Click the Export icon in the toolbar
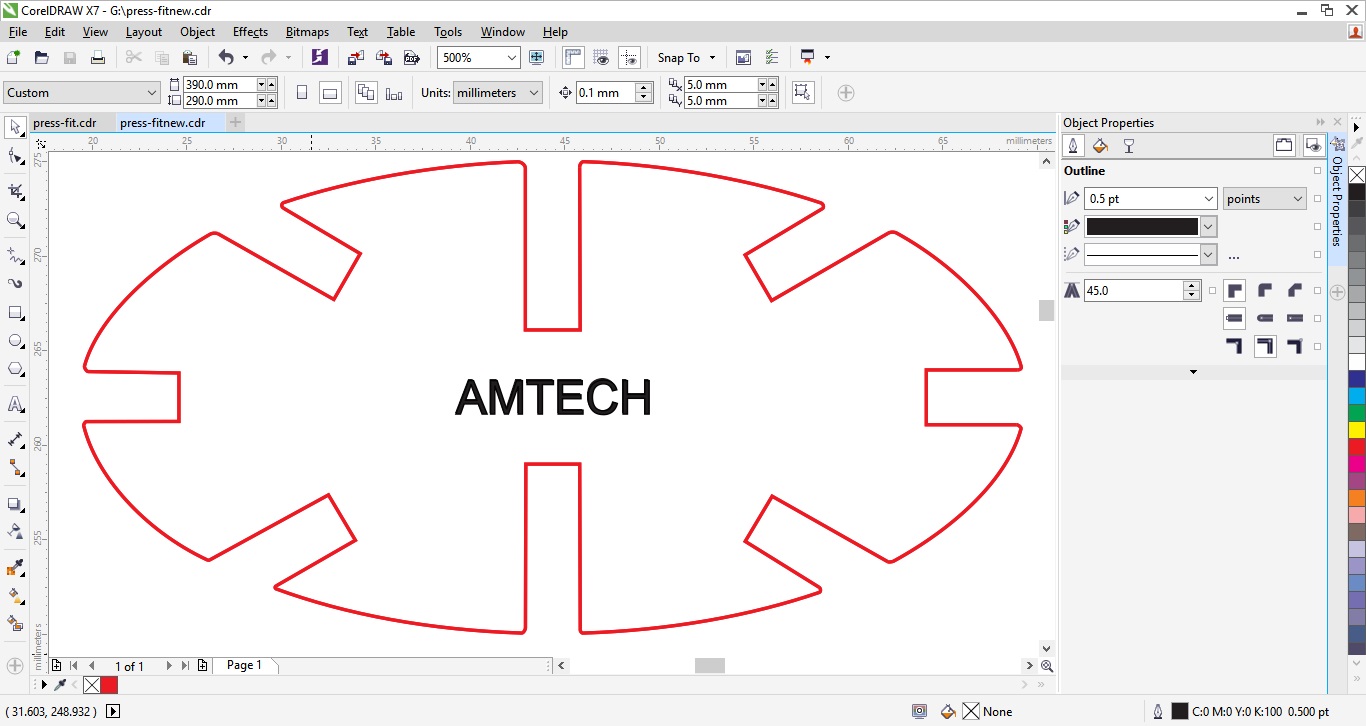The height and width of the screenshot is (726, 1366). pos(383,58)
